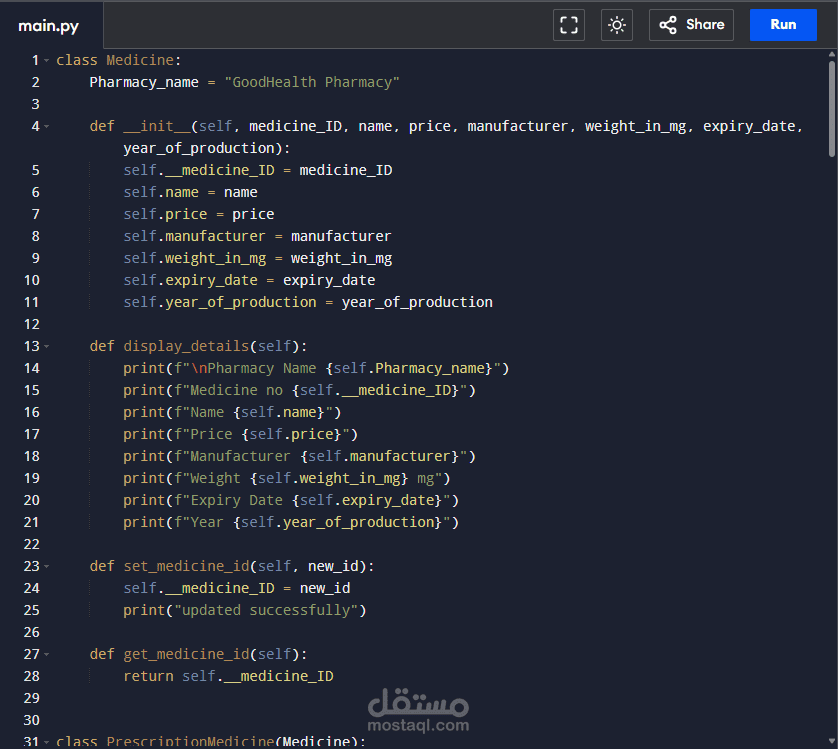
Task: Click line number 12 in gutter
Action: click(32, 325)
